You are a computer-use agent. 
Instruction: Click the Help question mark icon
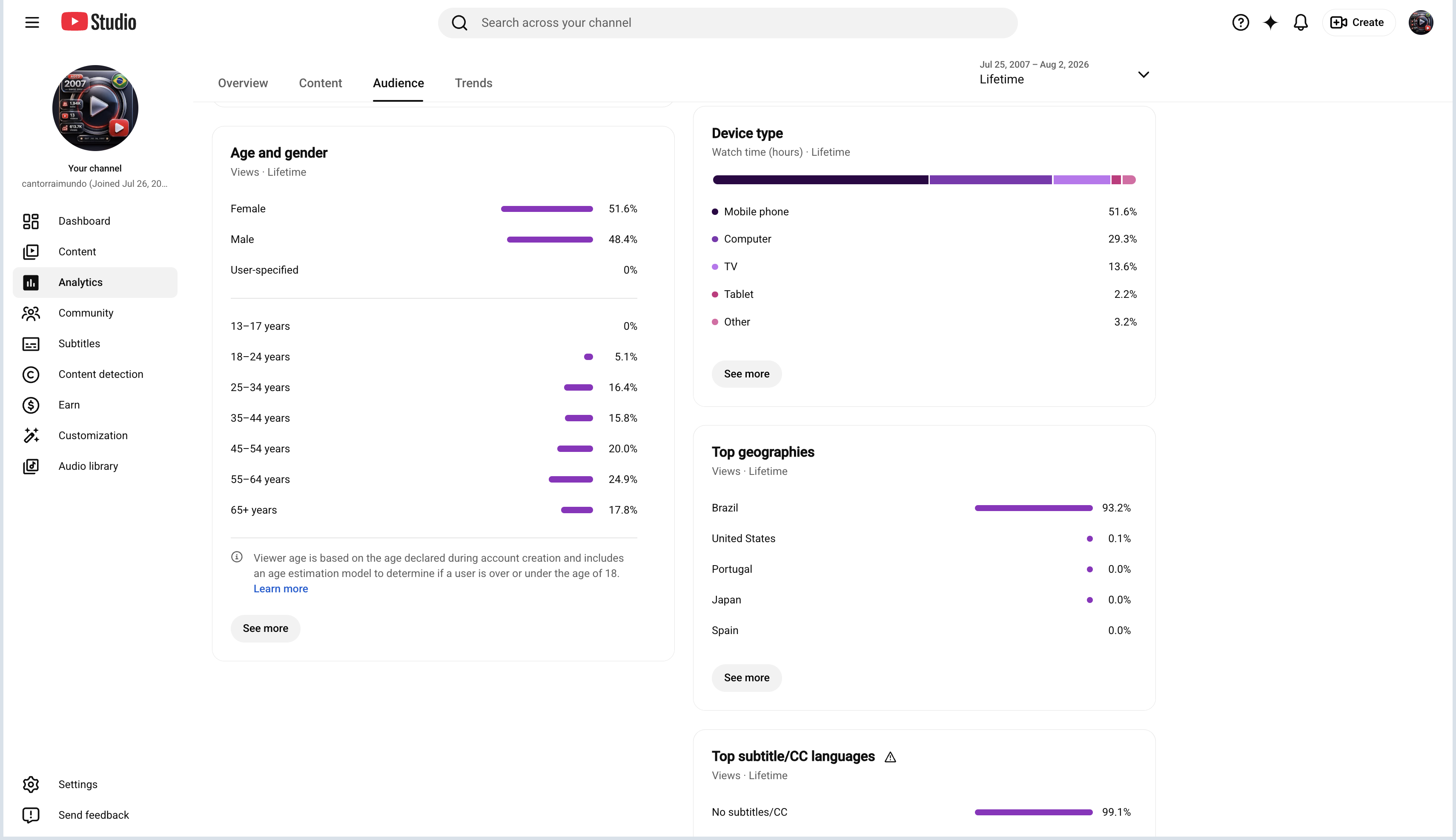pos(1240,23)
